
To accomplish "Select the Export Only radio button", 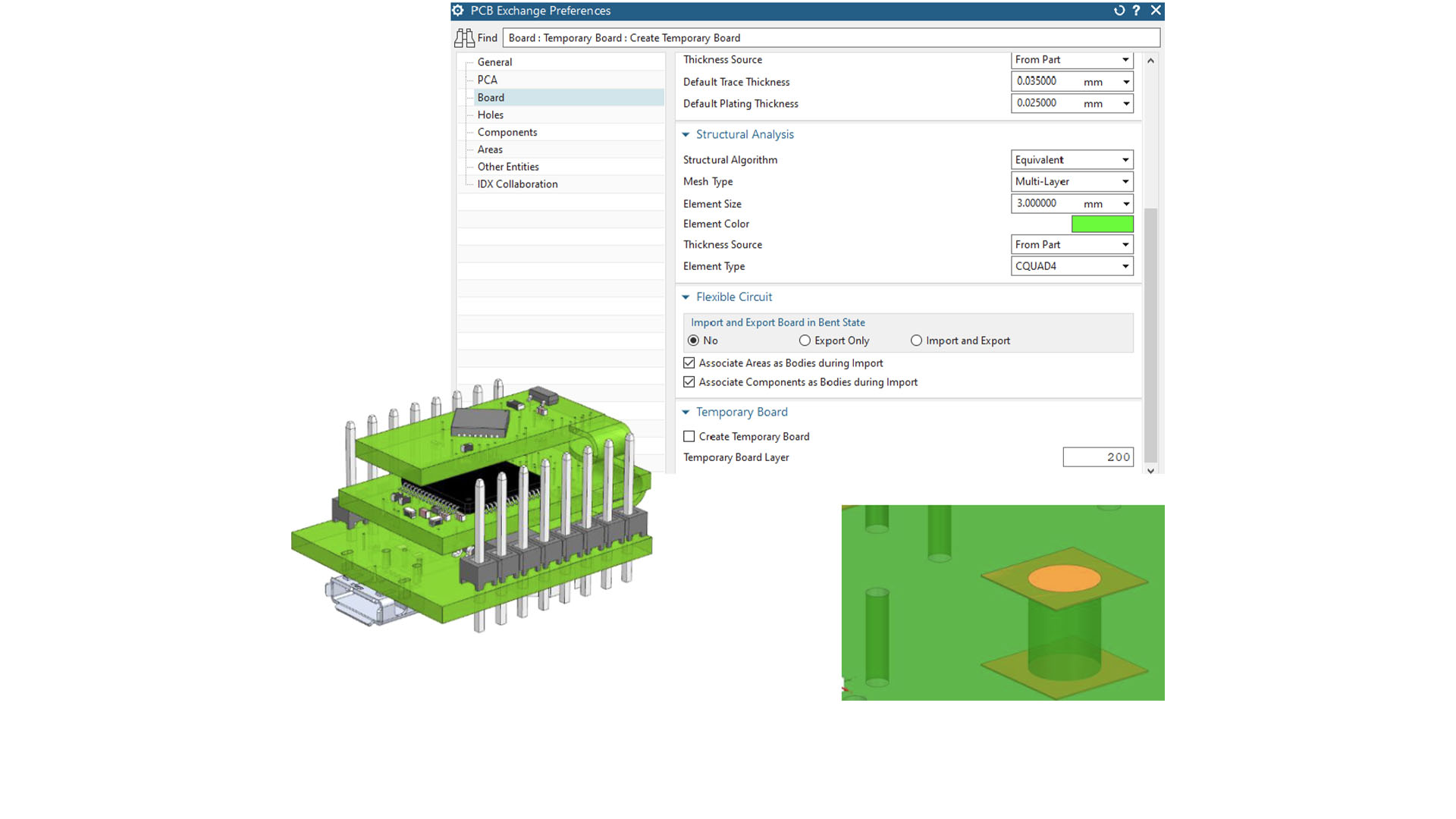I will coord(805,340).
